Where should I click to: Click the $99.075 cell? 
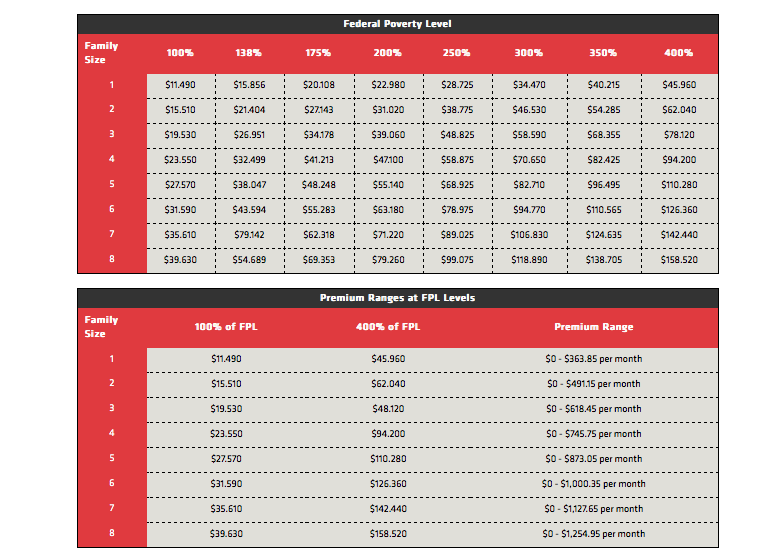(x=457, y=260)
